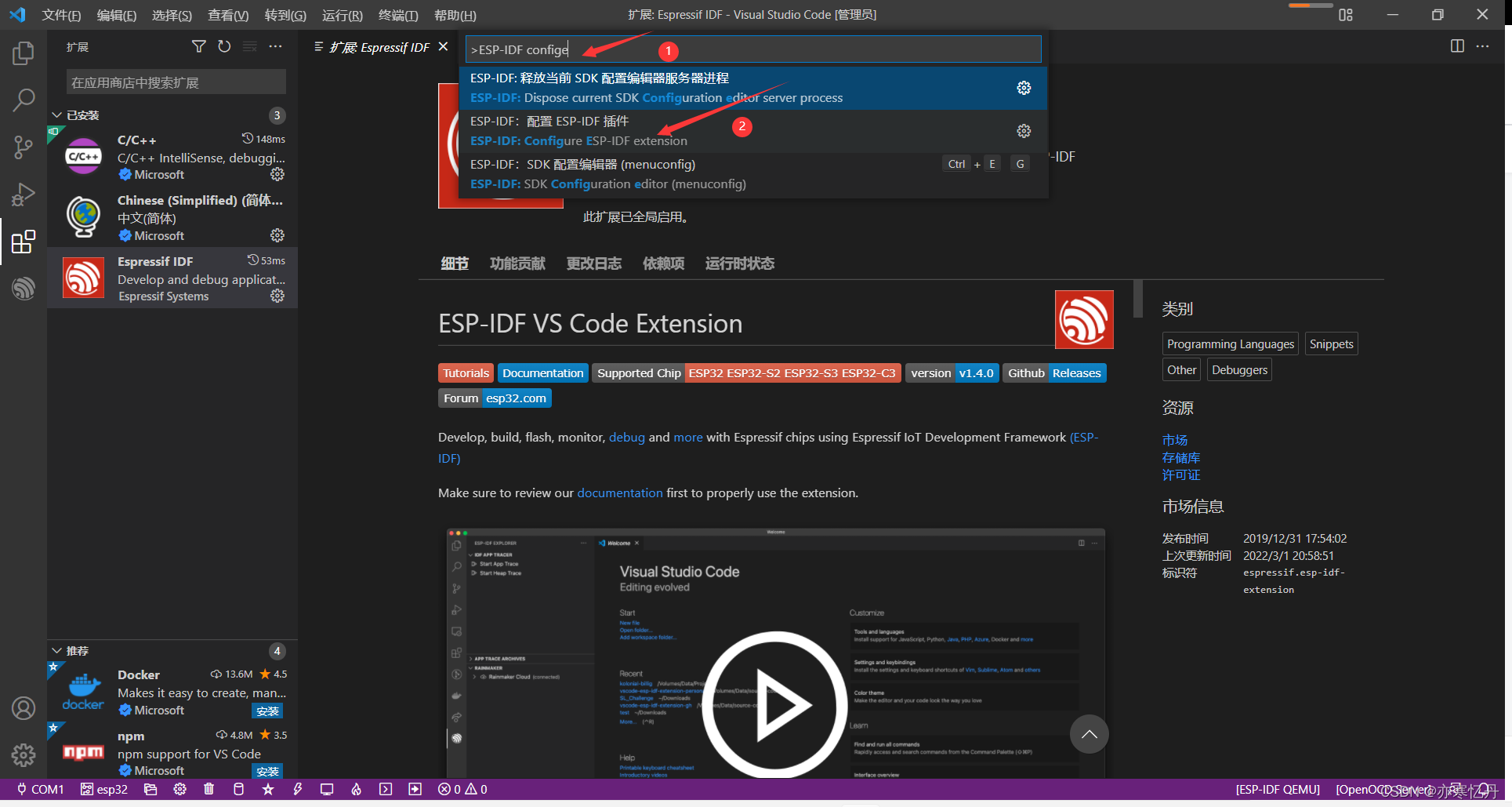Open 查看(V) menu

[x=228, y=15]
